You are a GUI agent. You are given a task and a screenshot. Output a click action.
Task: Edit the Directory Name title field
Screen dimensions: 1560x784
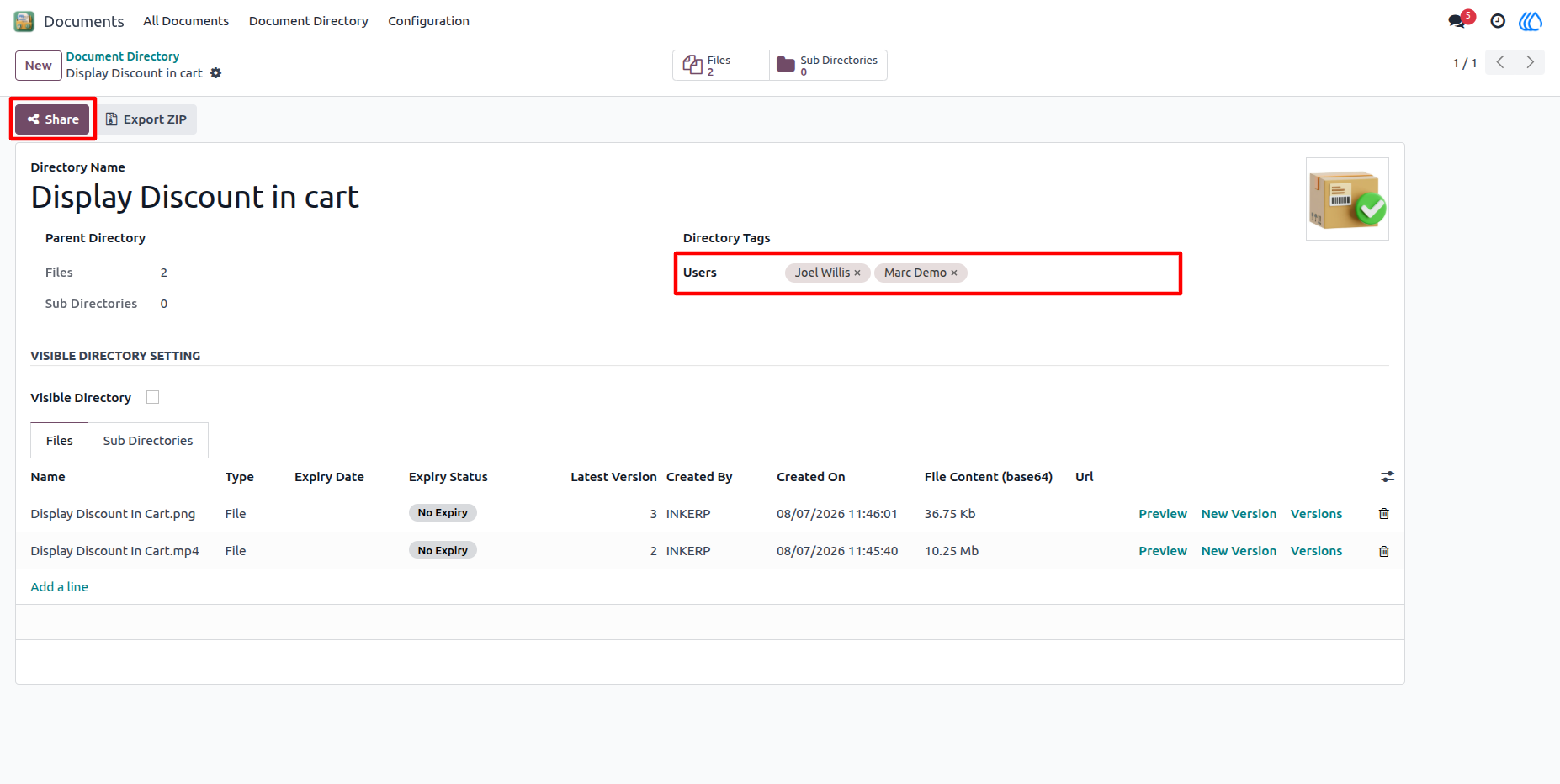[195, 197]
